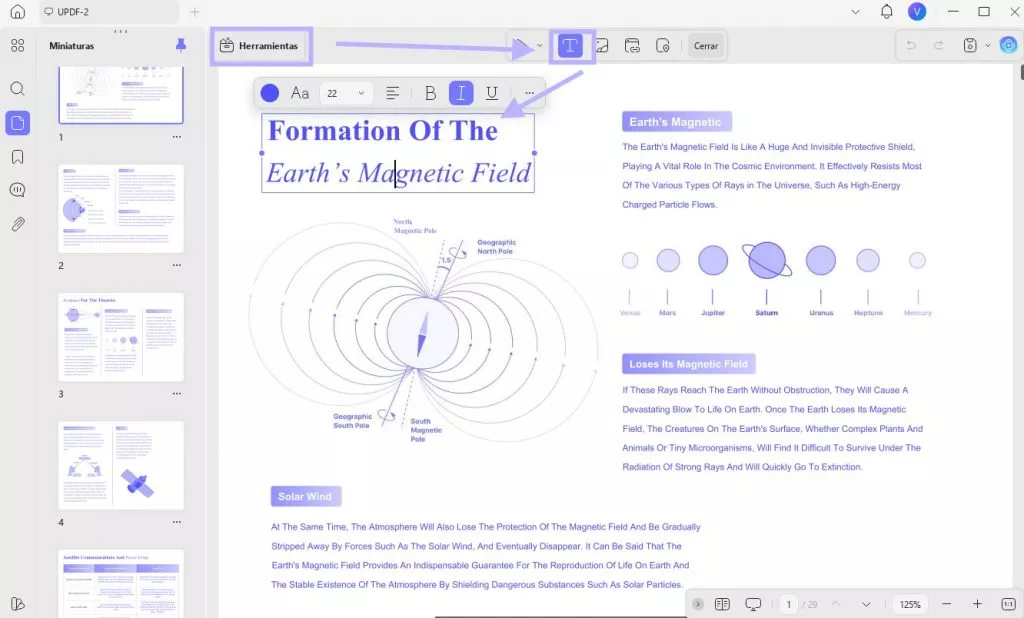The image size is (1024, 618).
Task: Toggle underline formatting
Action: point(492,93)
